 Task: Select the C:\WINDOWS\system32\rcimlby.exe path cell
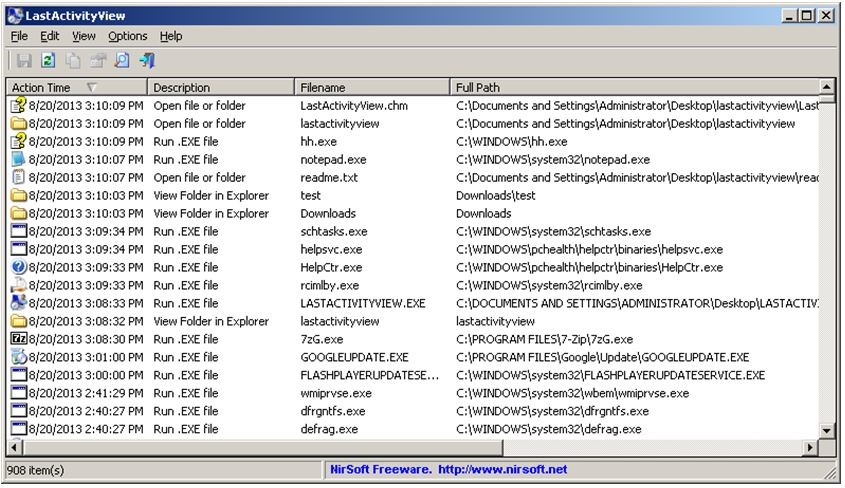(x=549, y=285)
